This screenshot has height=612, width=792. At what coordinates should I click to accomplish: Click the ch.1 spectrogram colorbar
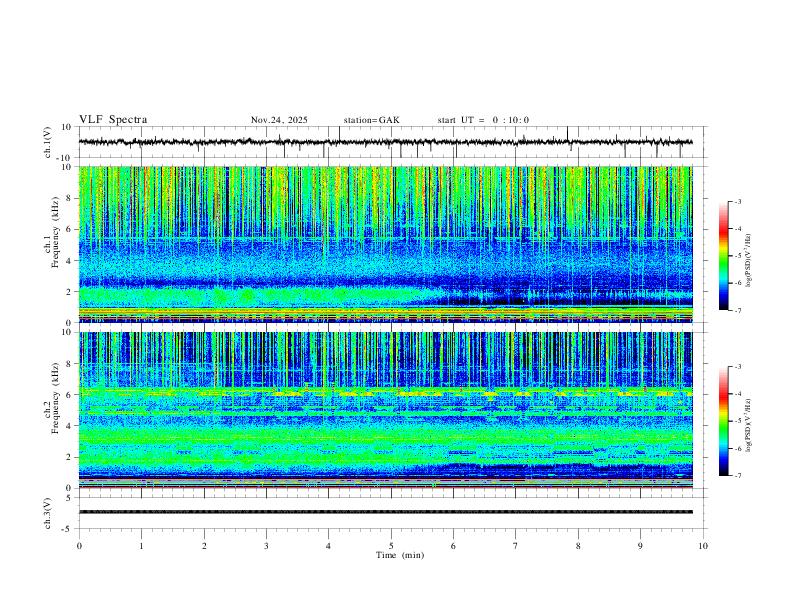(x=723, y=256)
